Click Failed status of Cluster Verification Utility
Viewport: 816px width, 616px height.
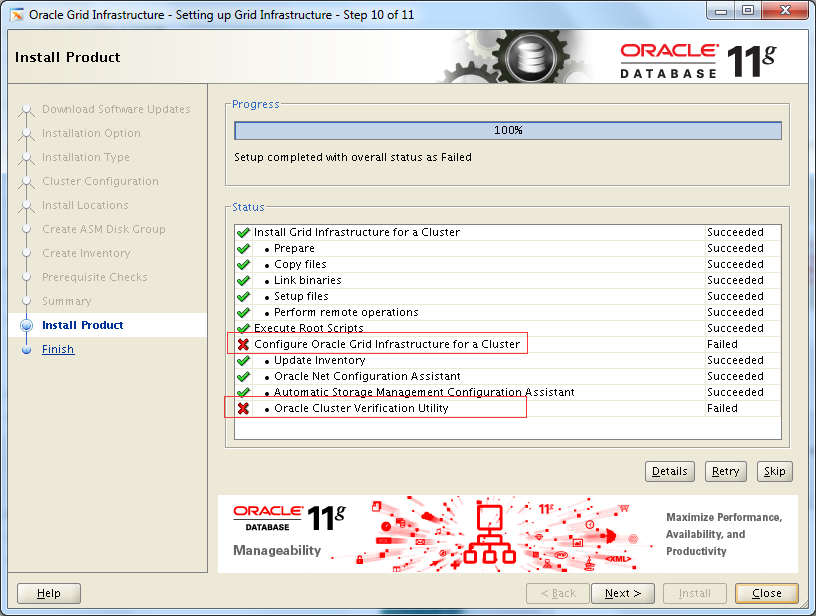722,408
